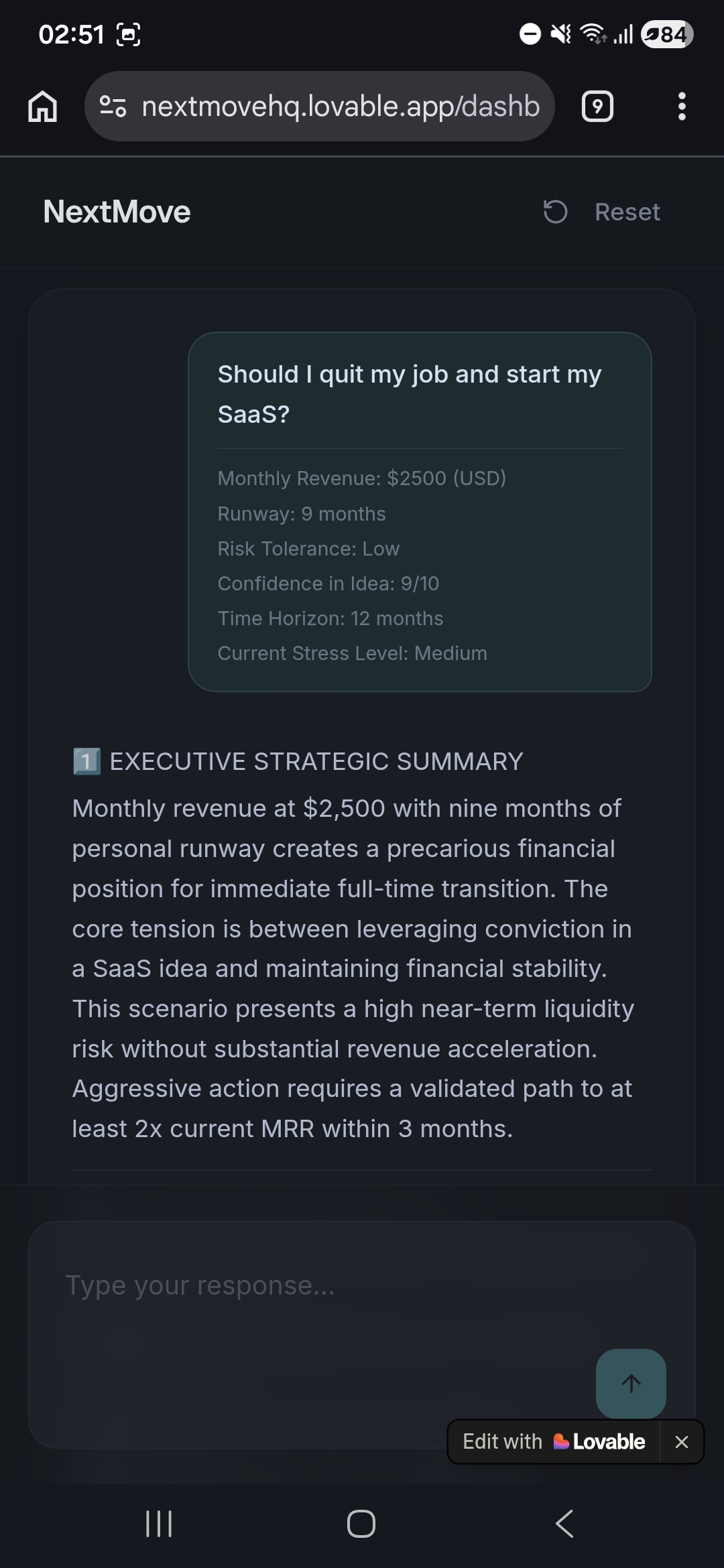
Task: Open the tab switcher showing nine tabs
Action: (597, 106)
